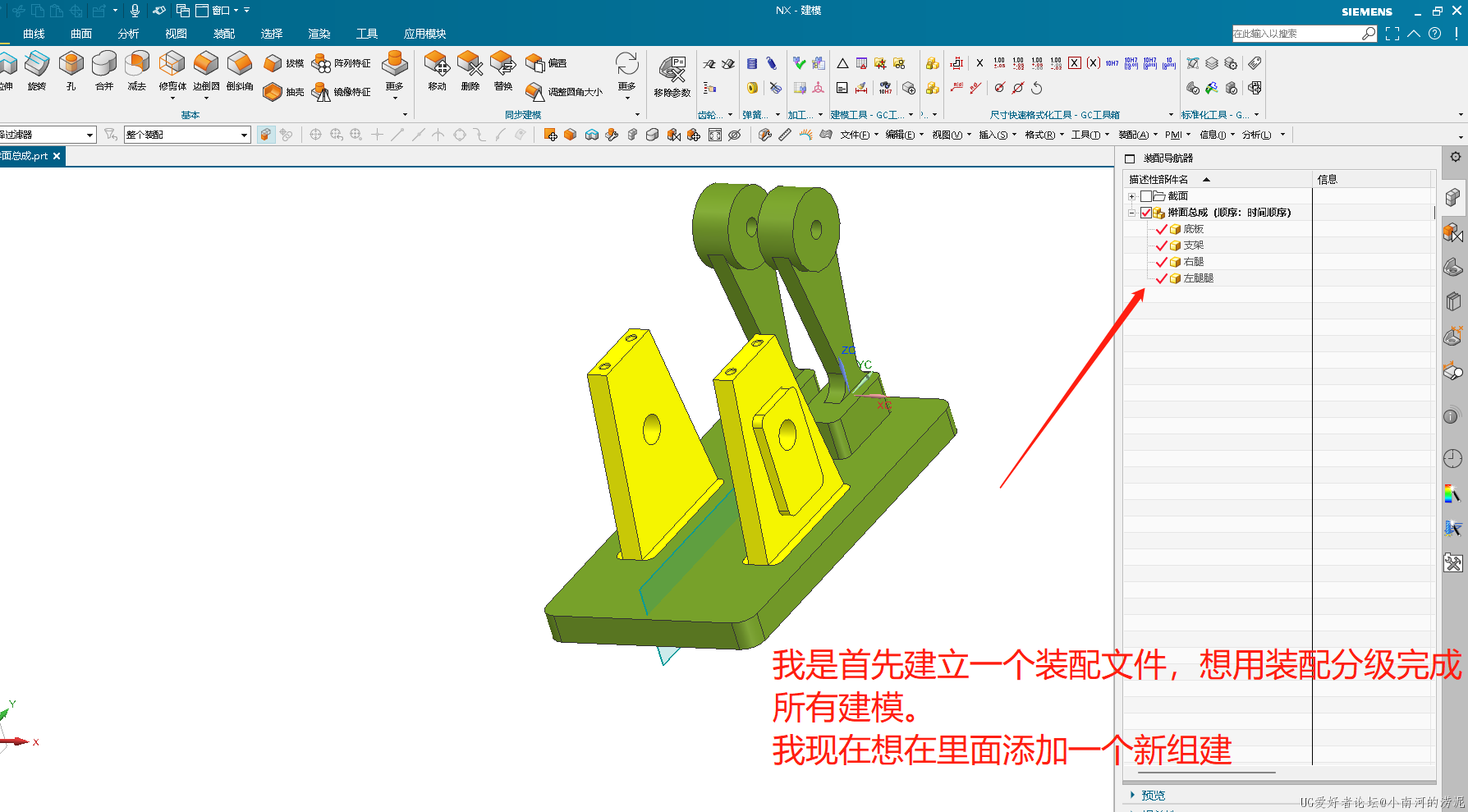Toggle Assembly Navigator panel pin box
The height and width of the screenshot is (812, 1468).
point(1130,158)
